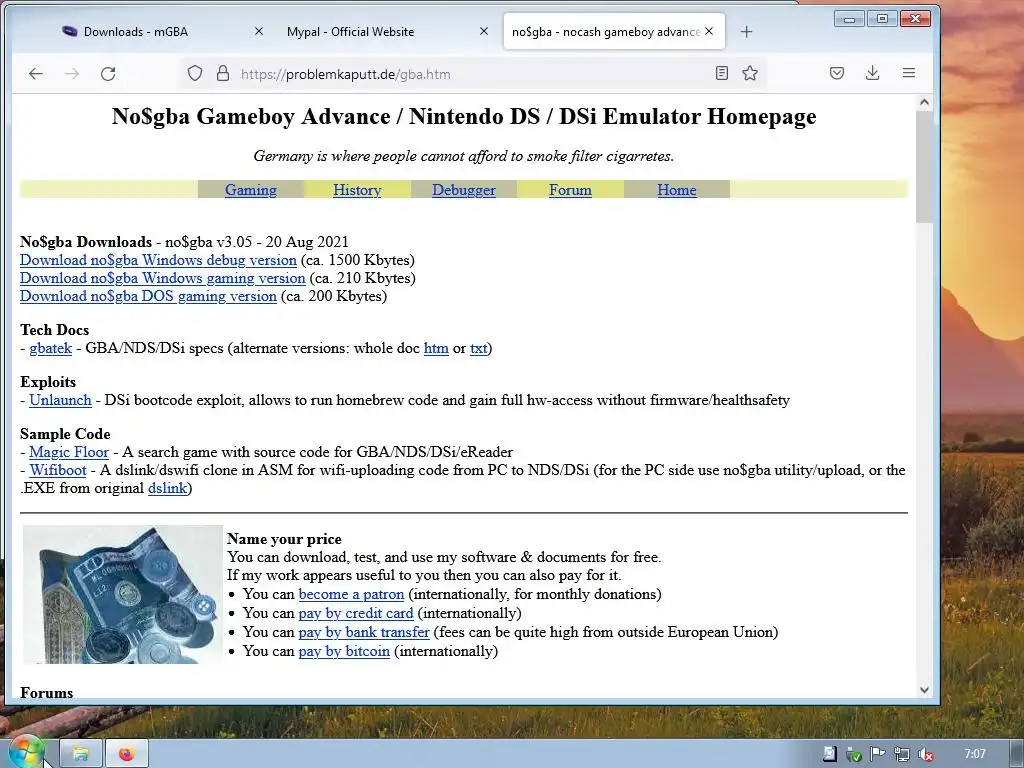
Task: Click the vertical scrollbar thumb
Action: (x=923, y=167)
